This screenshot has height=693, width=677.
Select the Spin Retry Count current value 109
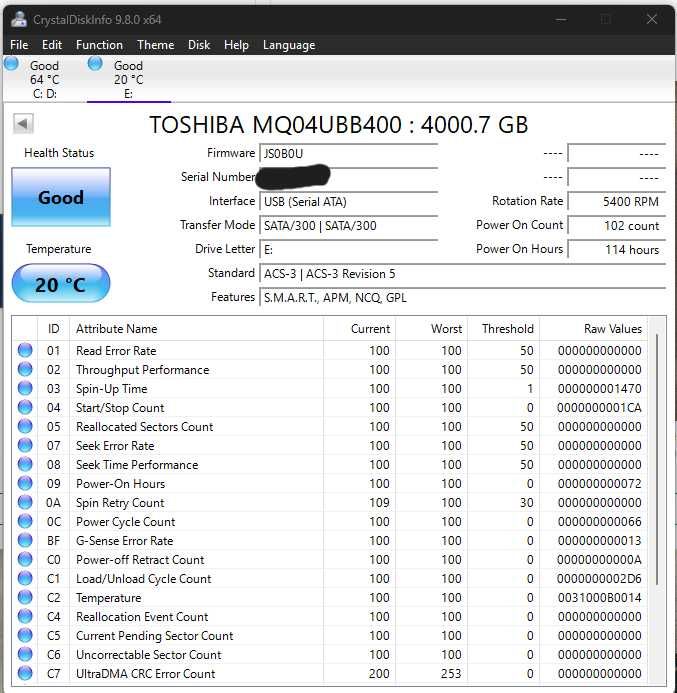tap(379, 503)
